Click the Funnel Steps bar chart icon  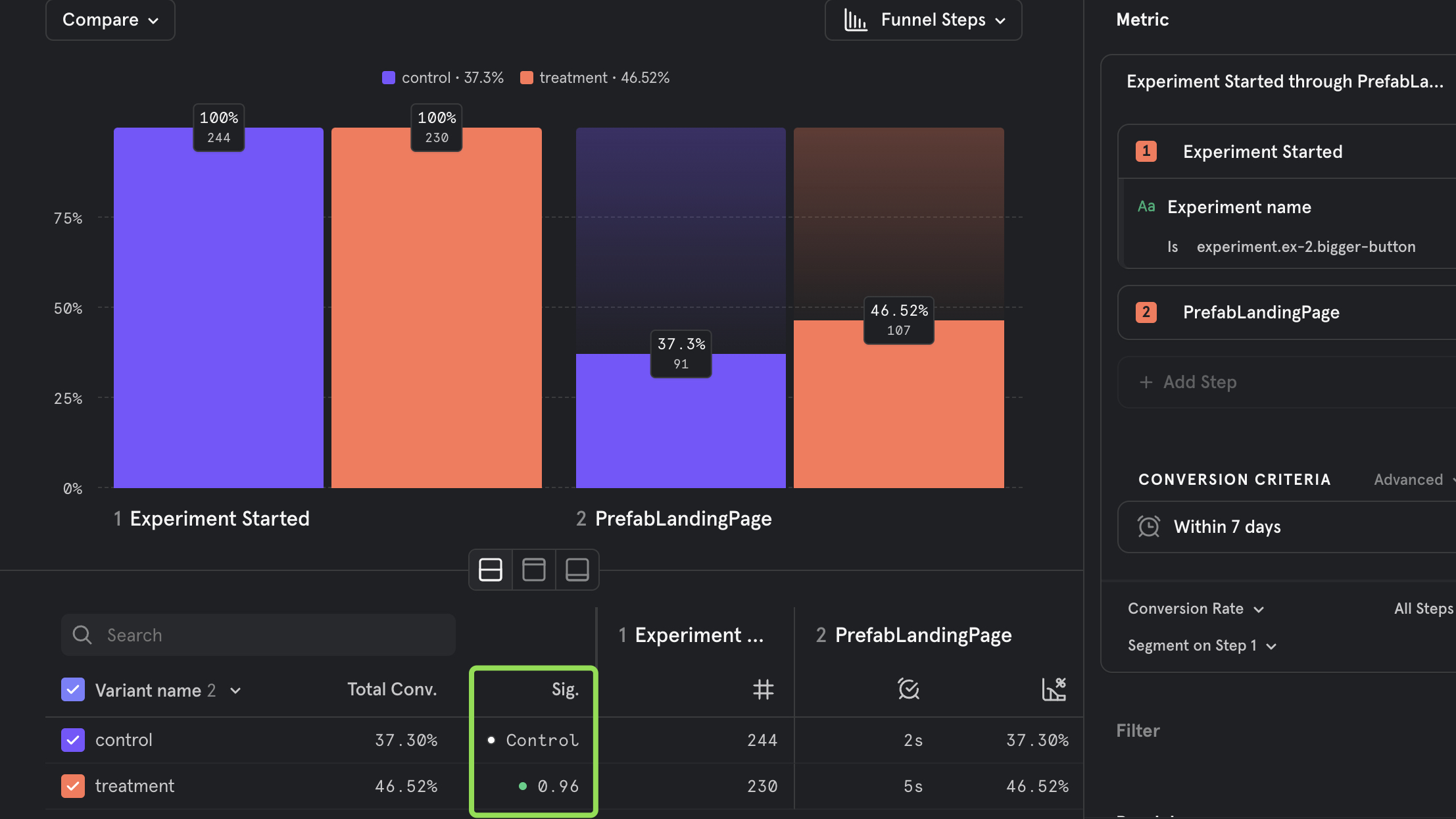coord(856,20)
